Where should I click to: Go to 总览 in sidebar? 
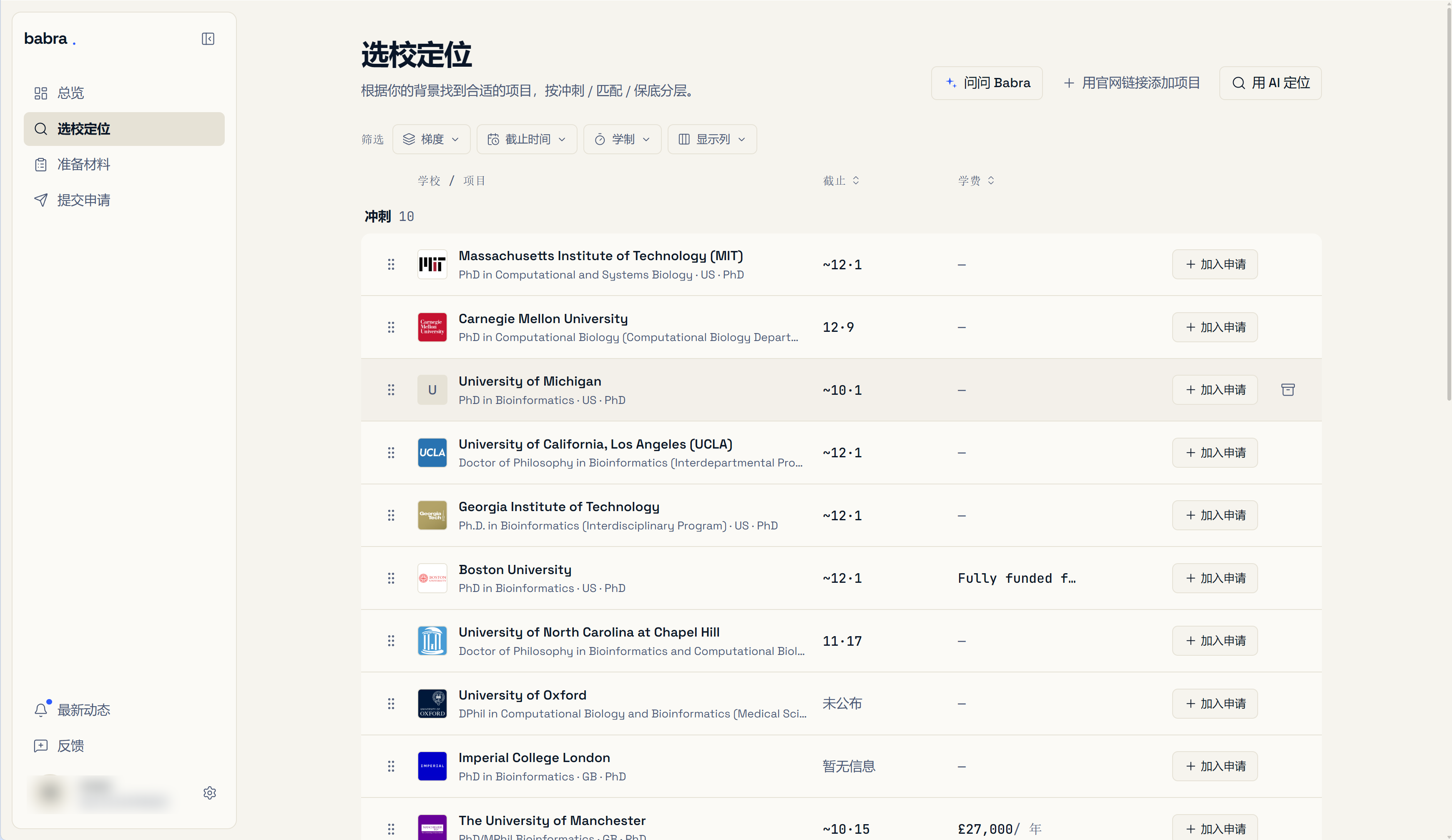(124, 93)
